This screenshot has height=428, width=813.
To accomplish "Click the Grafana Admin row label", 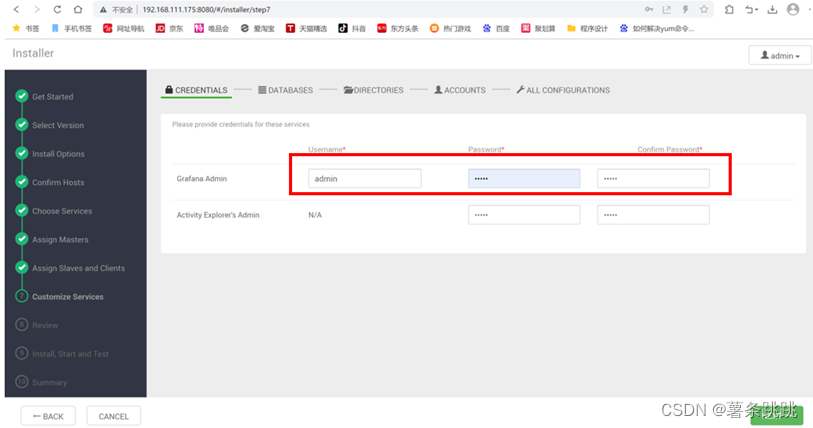I will pos(202,178).
